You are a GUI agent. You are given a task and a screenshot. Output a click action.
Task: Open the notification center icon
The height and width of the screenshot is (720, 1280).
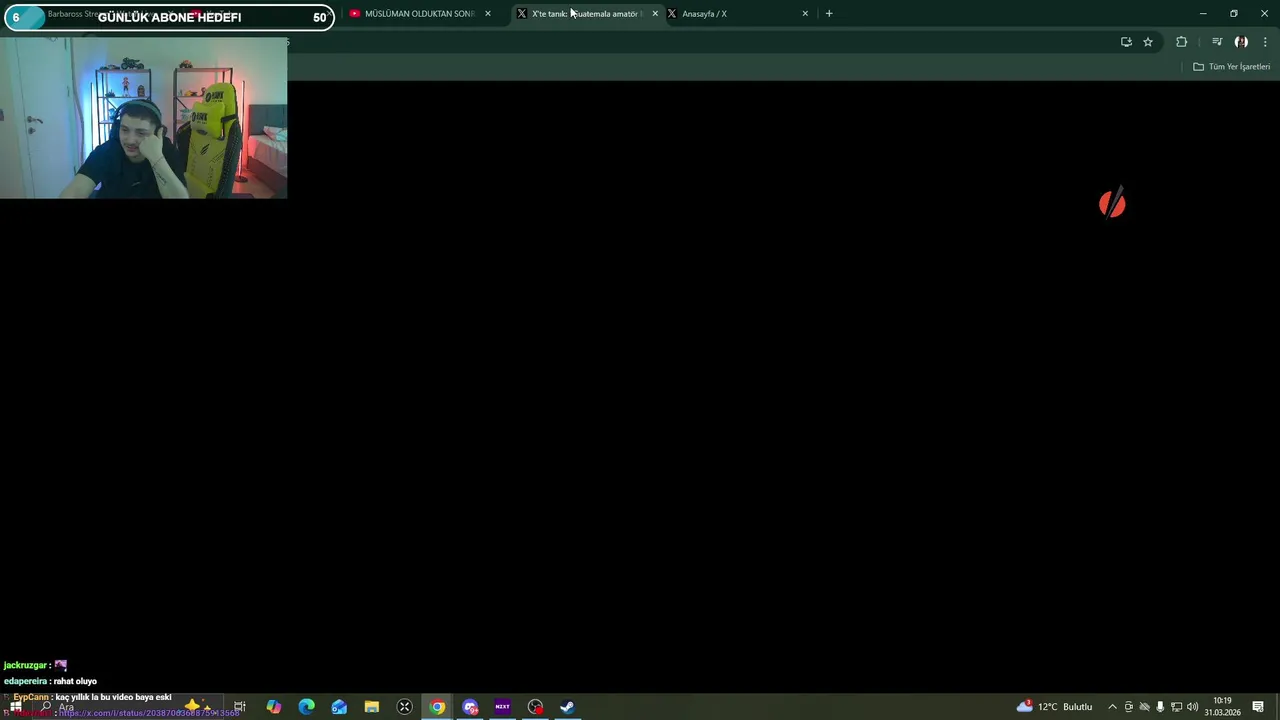pos(1258,707)
